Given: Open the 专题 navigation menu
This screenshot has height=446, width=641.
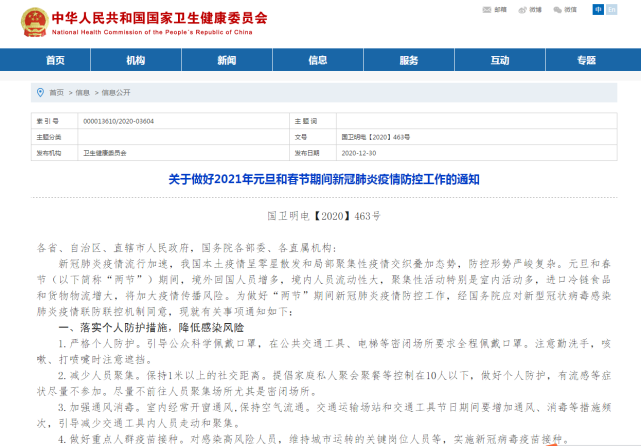Looking at the screenshot, I should [x=589, y=61].
